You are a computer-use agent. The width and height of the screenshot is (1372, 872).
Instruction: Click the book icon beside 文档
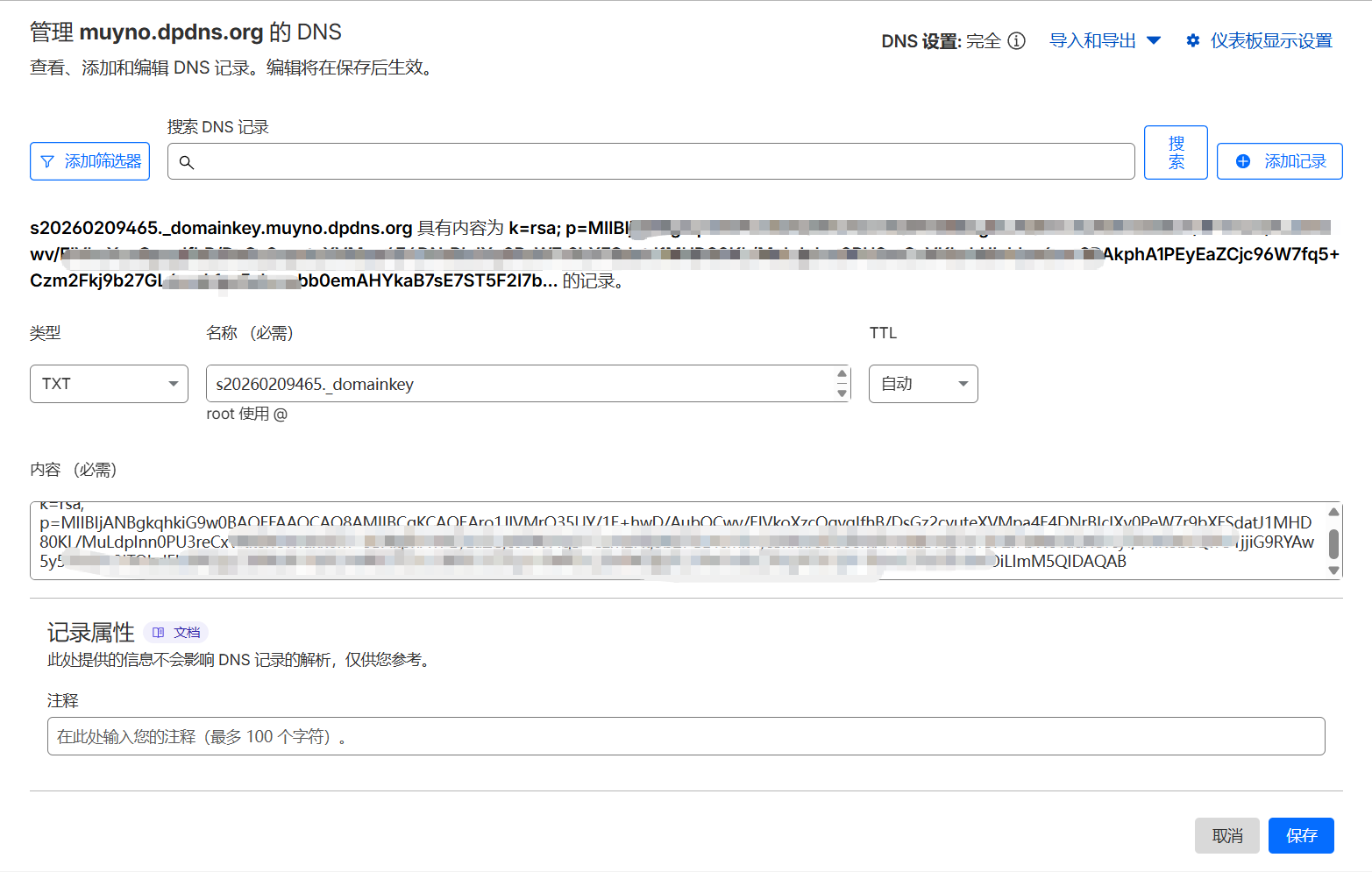pos(159,633)
